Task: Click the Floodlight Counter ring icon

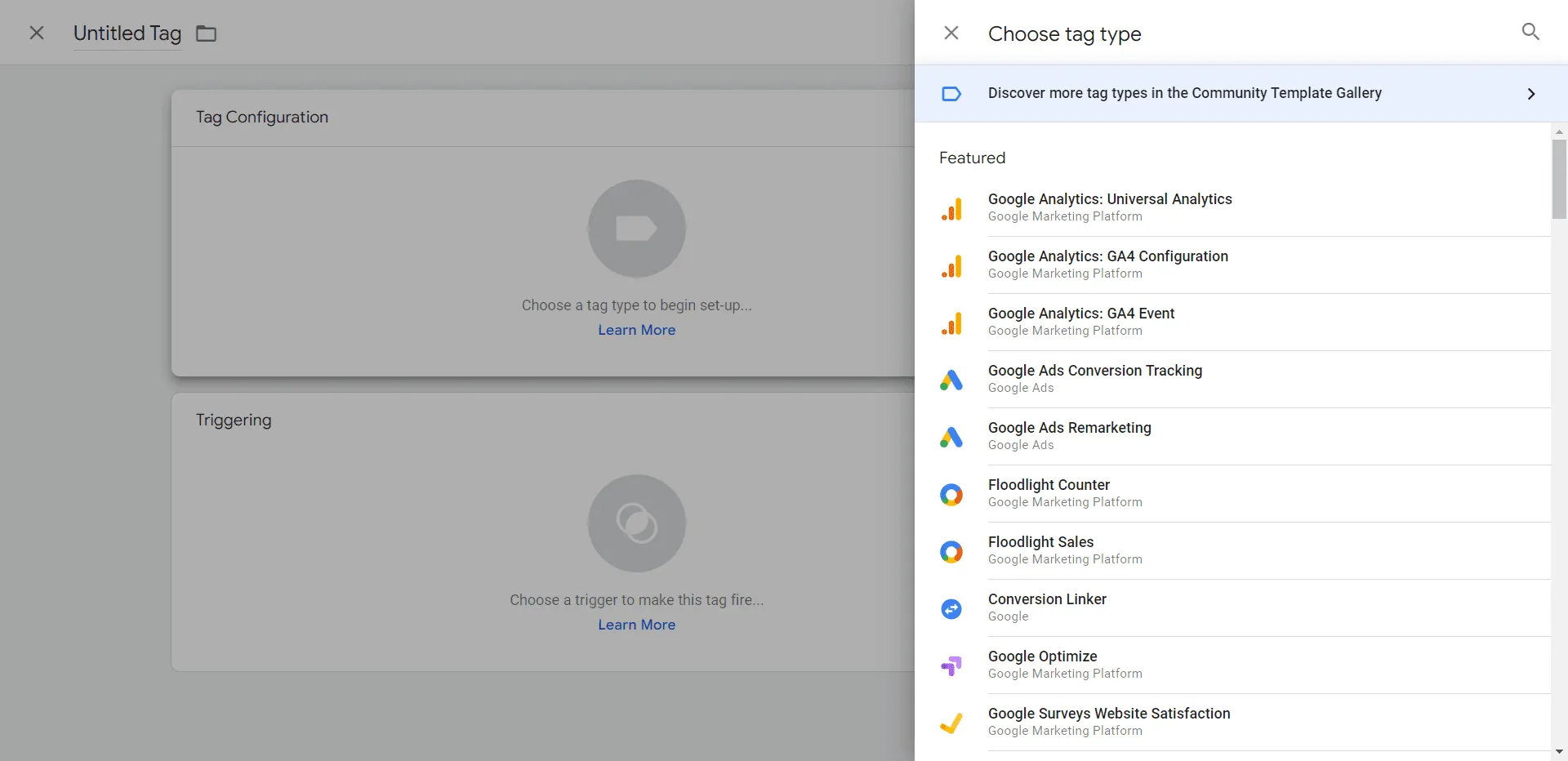Action: tap(951, 494)
